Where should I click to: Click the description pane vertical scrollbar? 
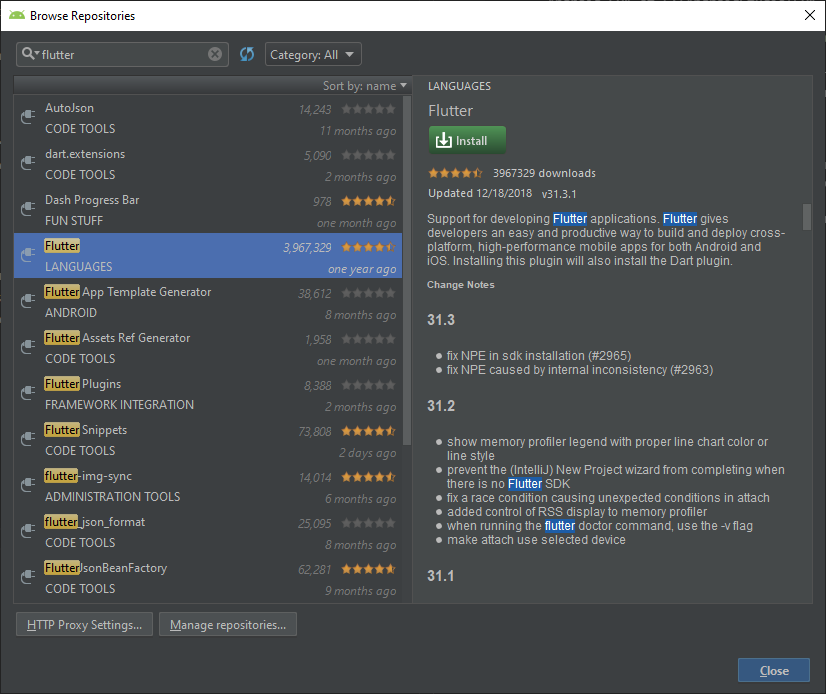point(807,217)
